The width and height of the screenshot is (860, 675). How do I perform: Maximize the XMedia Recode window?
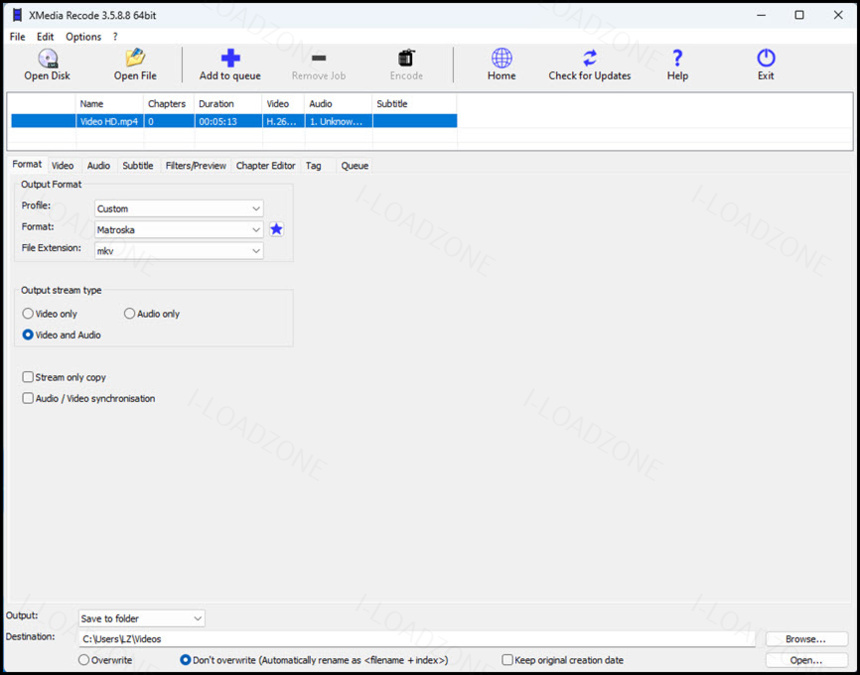pos(799,15)
